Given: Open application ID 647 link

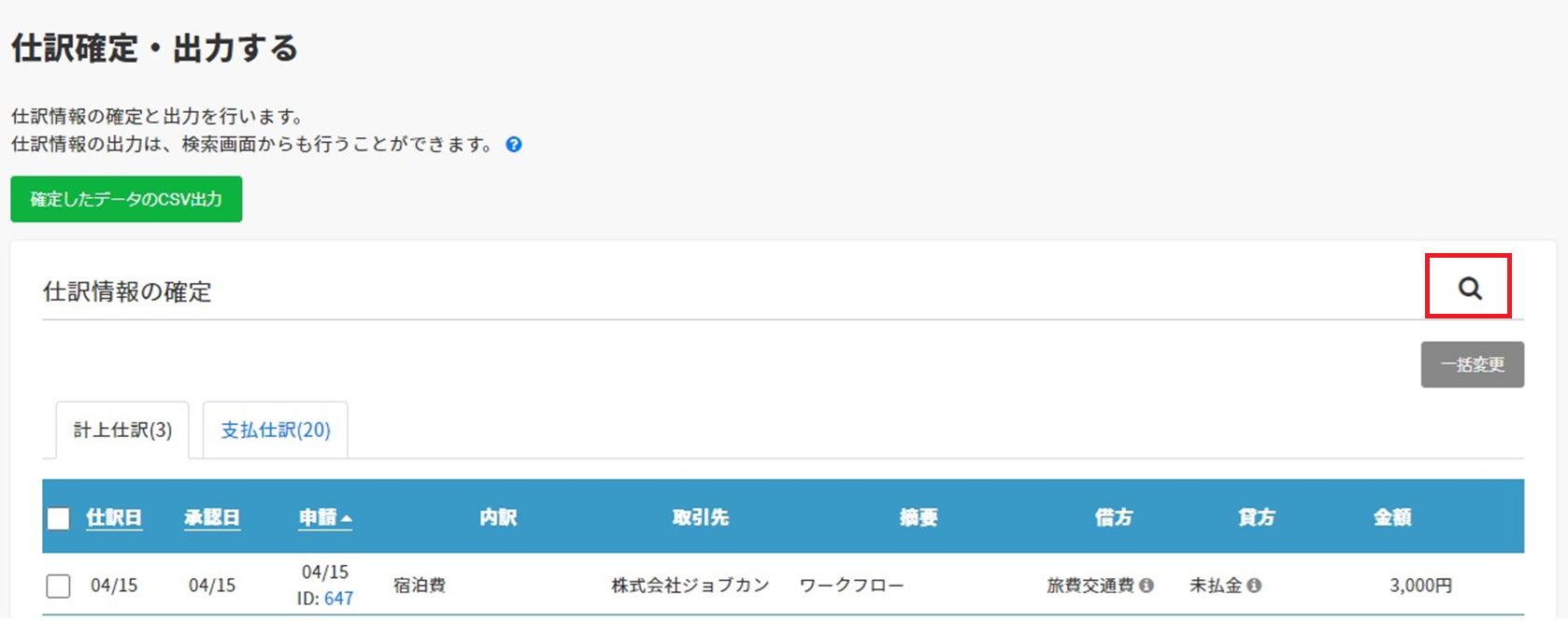Looking at the screenshot, I should click(x=338, y=599).
